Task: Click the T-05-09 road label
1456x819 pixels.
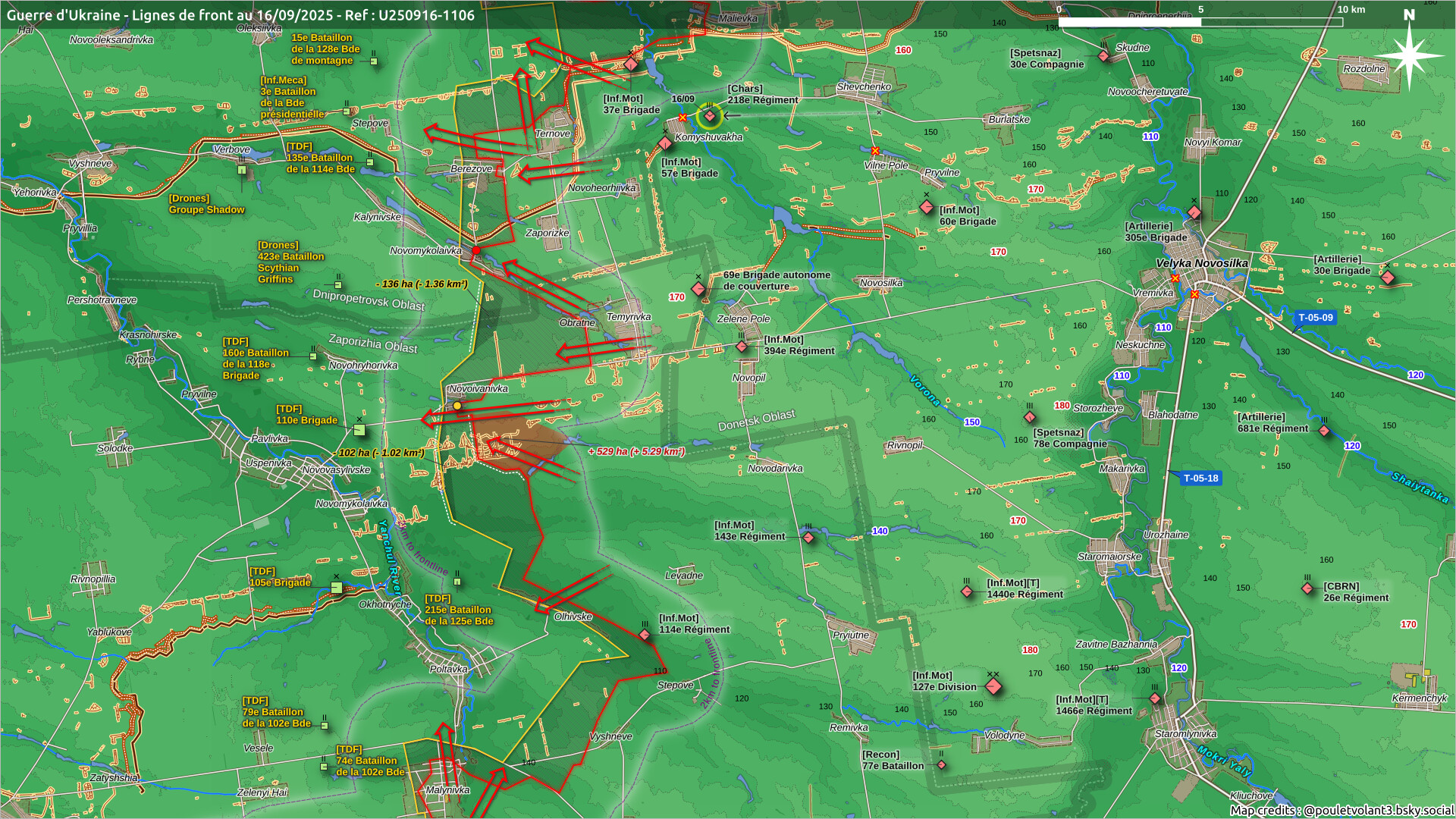Action: 1315,318
